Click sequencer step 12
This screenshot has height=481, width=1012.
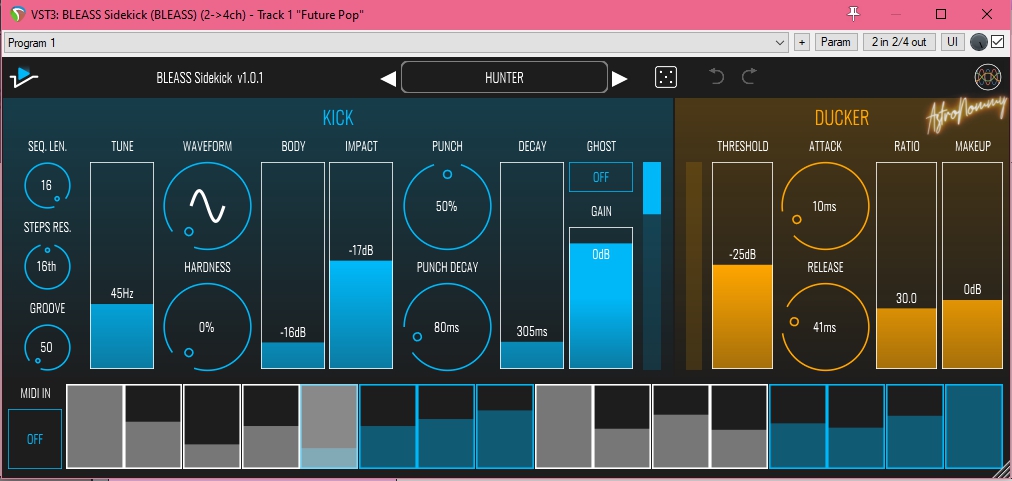(739, 426)
